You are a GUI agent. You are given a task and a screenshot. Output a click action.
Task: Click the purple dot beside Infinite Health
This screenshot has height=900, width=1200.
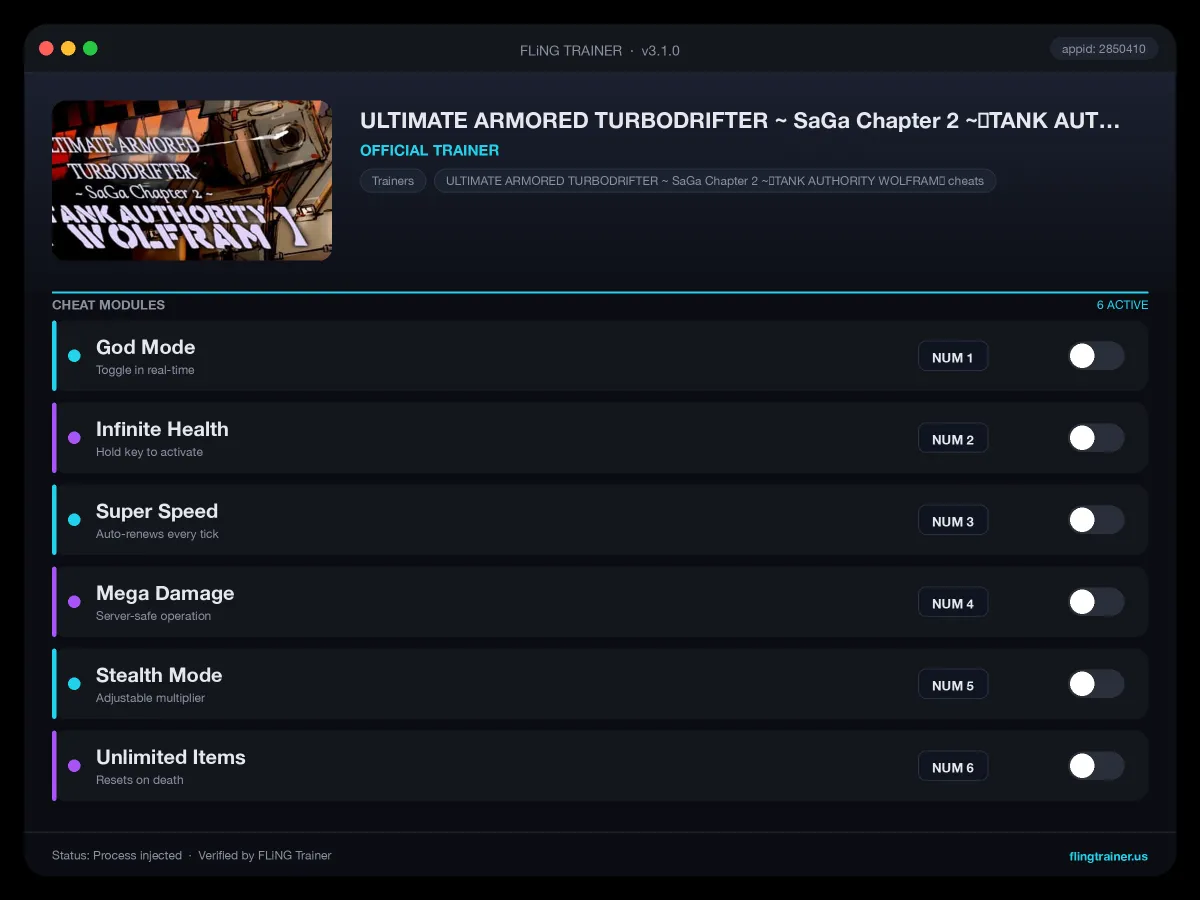(74, 438)
